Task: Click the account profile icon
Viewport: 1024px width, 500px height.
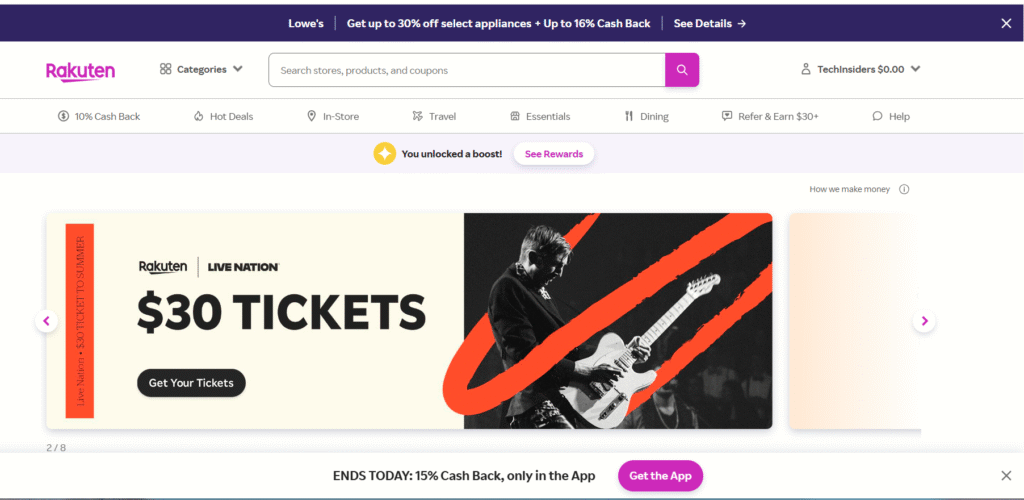Action: point(806,70)
